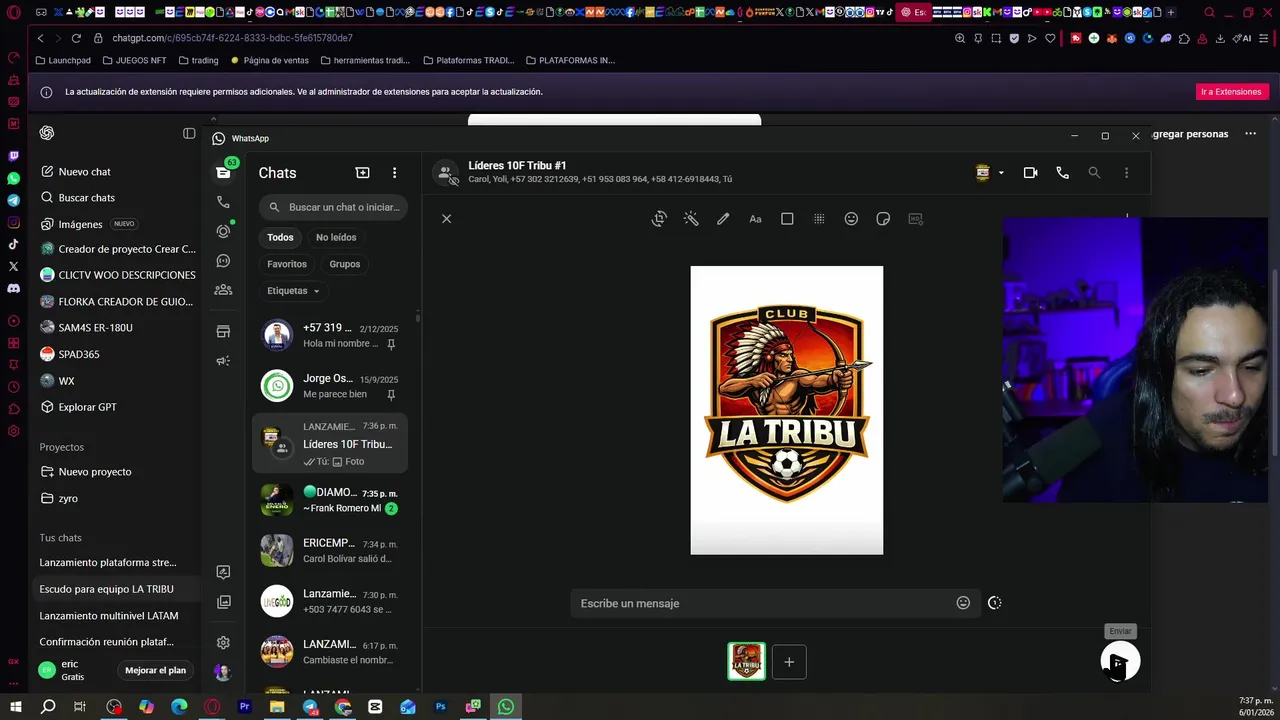This screenshot has height=720, width=1280.
Task: Select the crop and rotate tool
Action: point(659,219)
